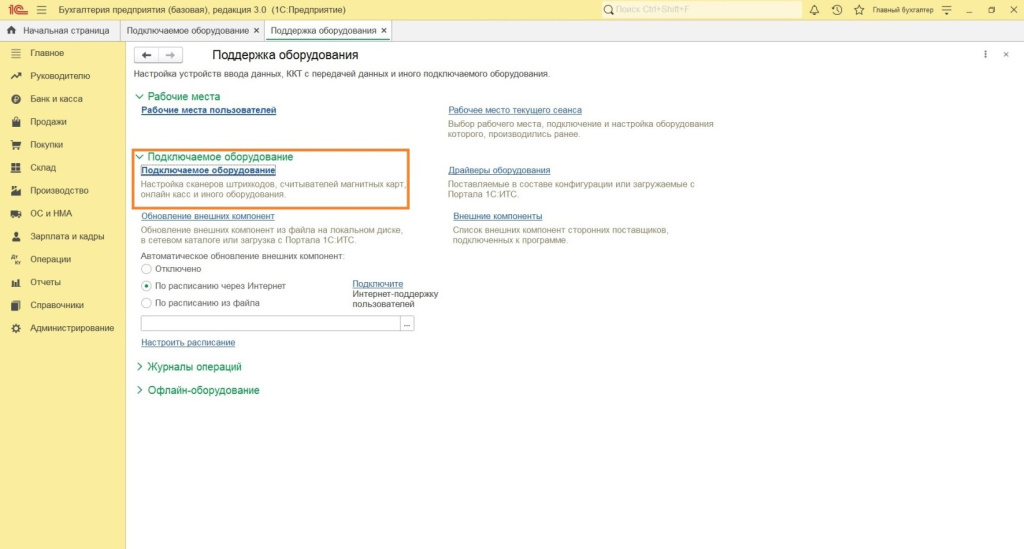Click the notifications bell icon
The image size is (1024, 549).
pyautogui.click(x=814, y=9)
